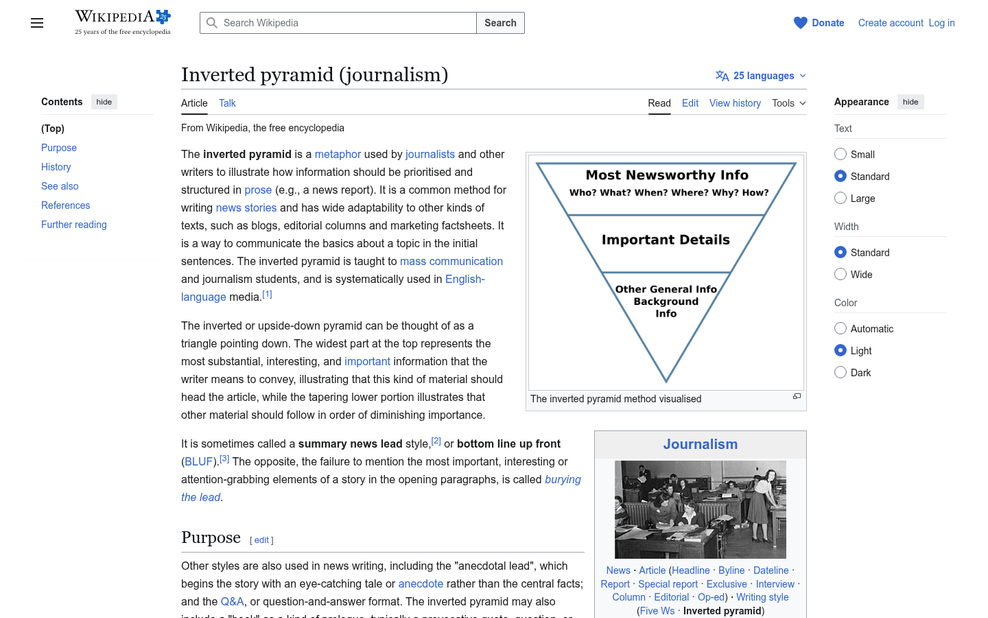Jump to Further reading in contents

tap(74, 224)
